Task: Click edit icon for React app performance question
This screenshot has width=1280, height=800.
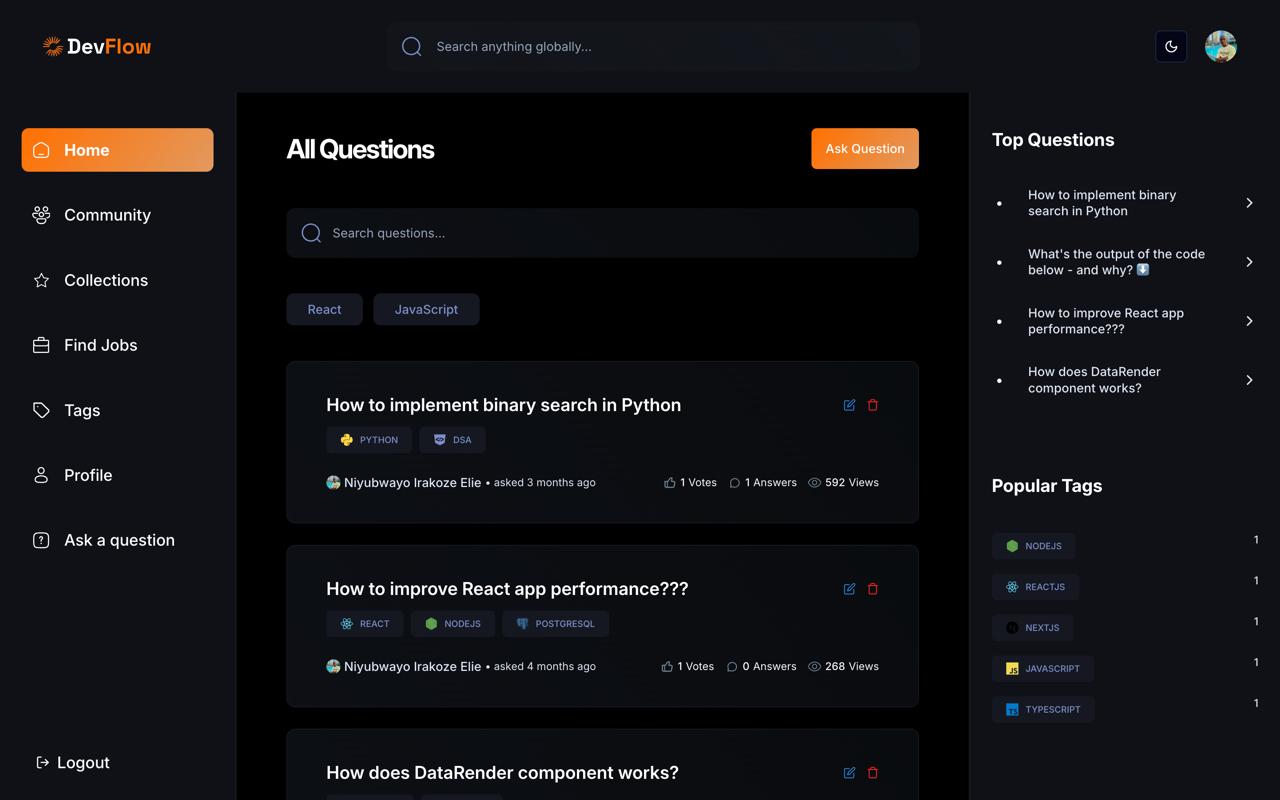Action: 849,589
